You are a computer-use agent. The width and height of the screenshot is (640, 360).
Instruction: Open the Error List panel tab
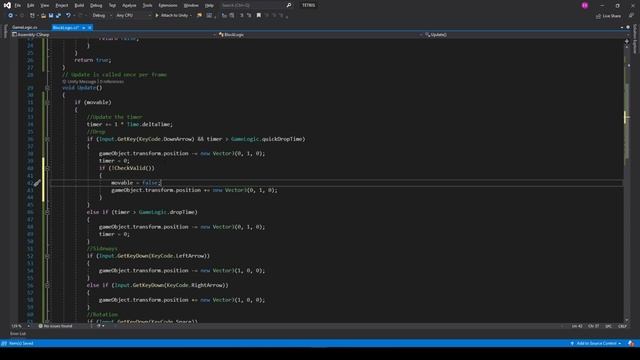pyautogui.click(x=18, y=334)
